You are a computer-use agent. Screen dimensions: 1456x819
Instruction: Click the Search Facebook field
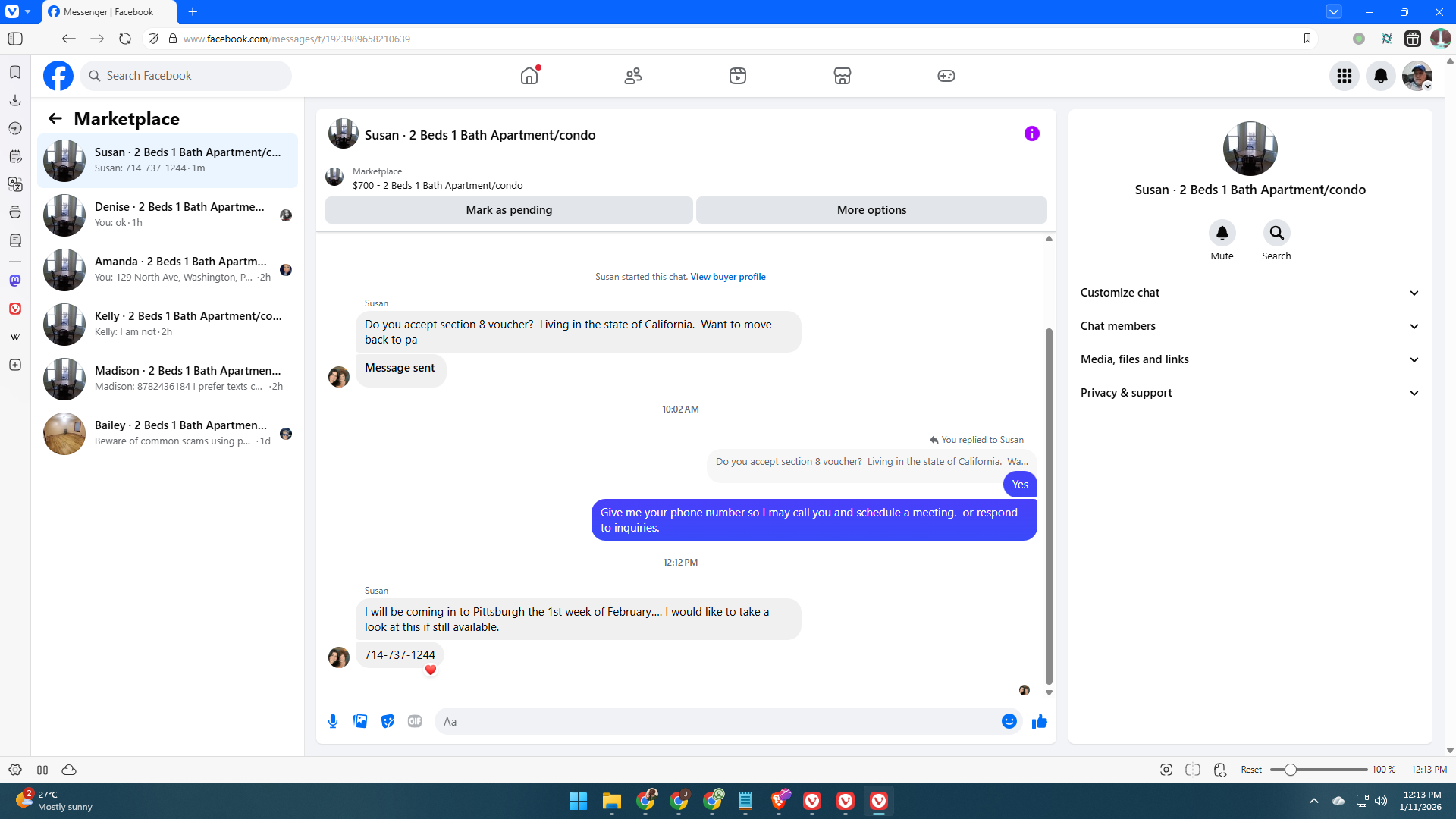tap(186, 76)
